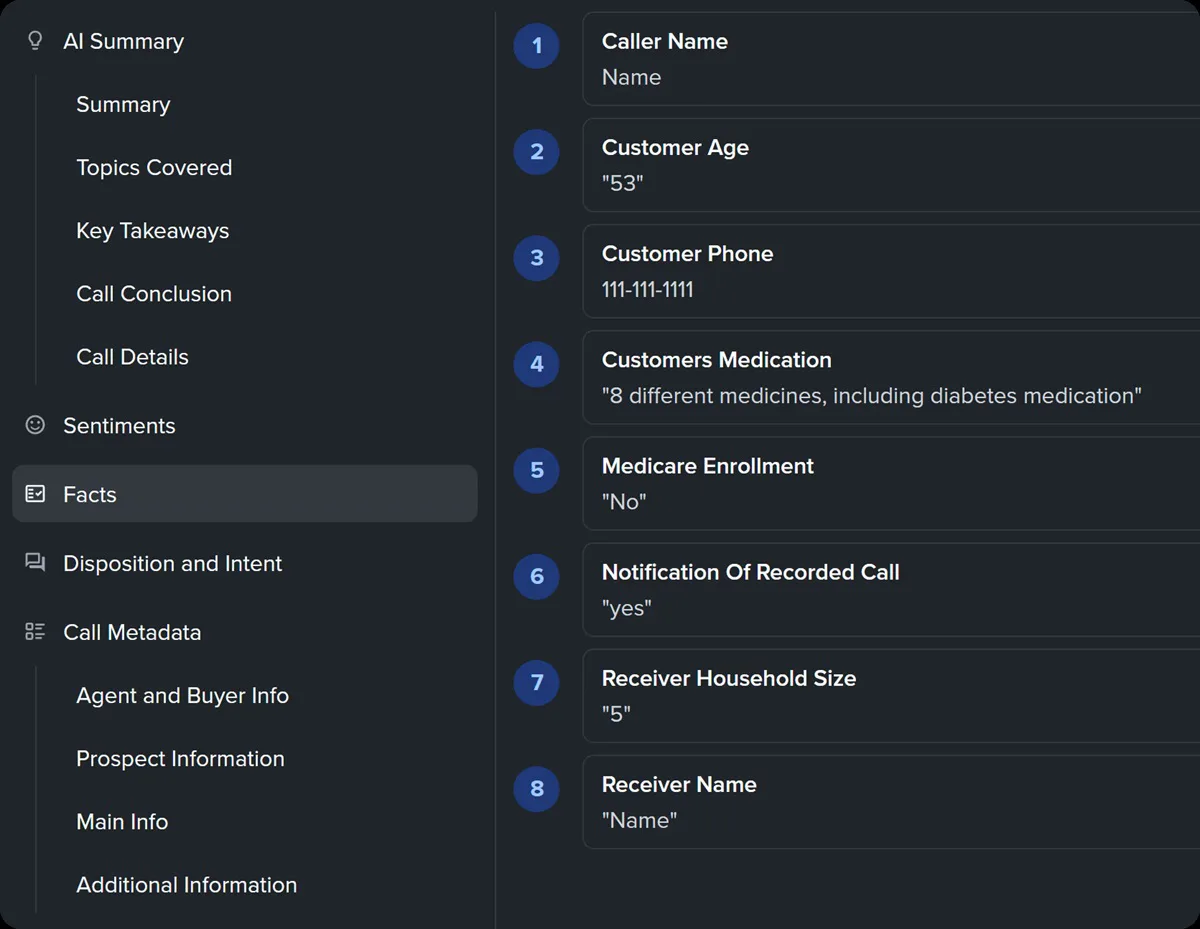This screenshot has height=929, width=1200.
Task: Select Main Info under Call Metadata
Action: click(x=122, y=821)
